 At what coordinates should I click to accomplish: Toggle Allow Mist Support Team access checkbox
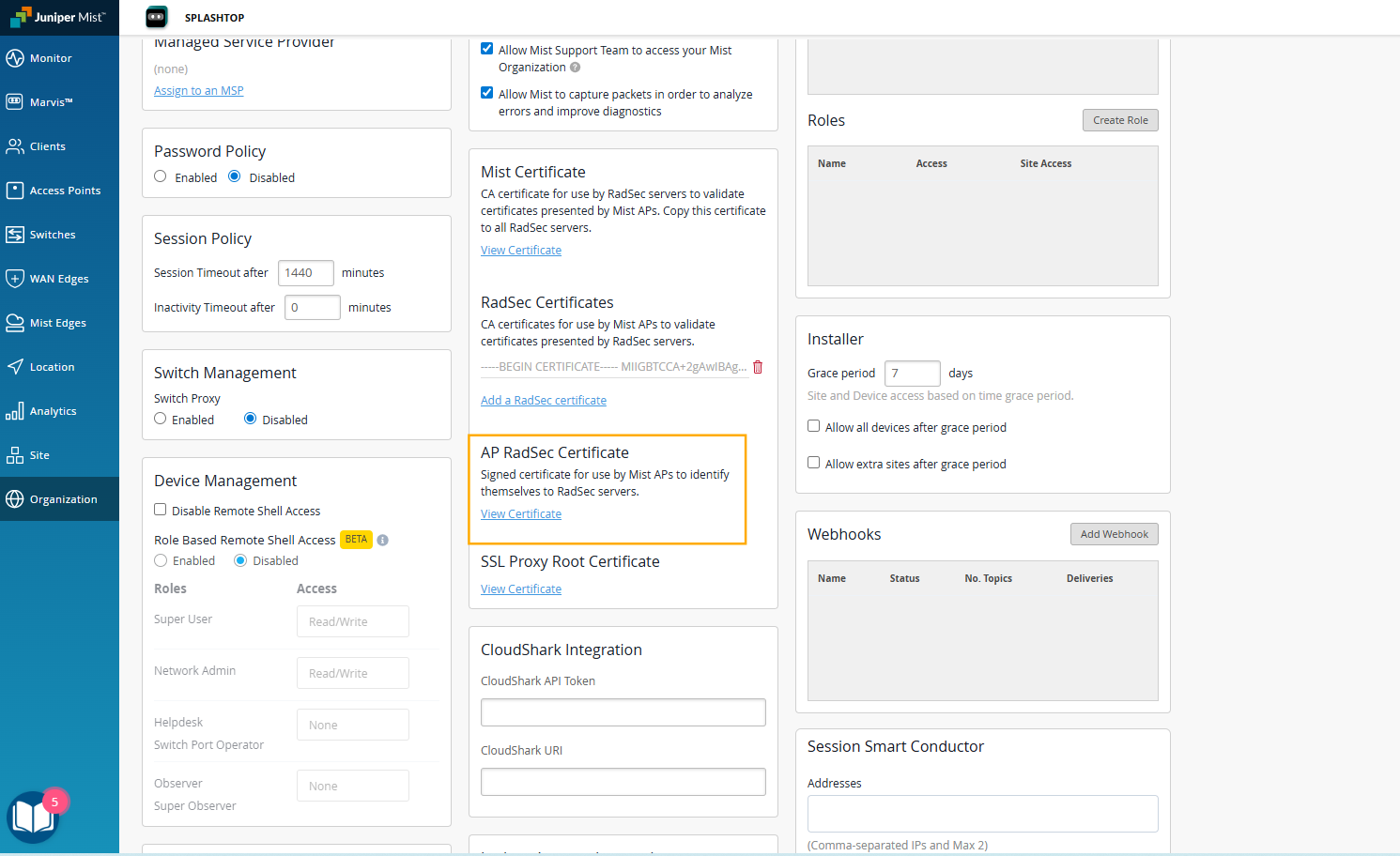[487, 49]
